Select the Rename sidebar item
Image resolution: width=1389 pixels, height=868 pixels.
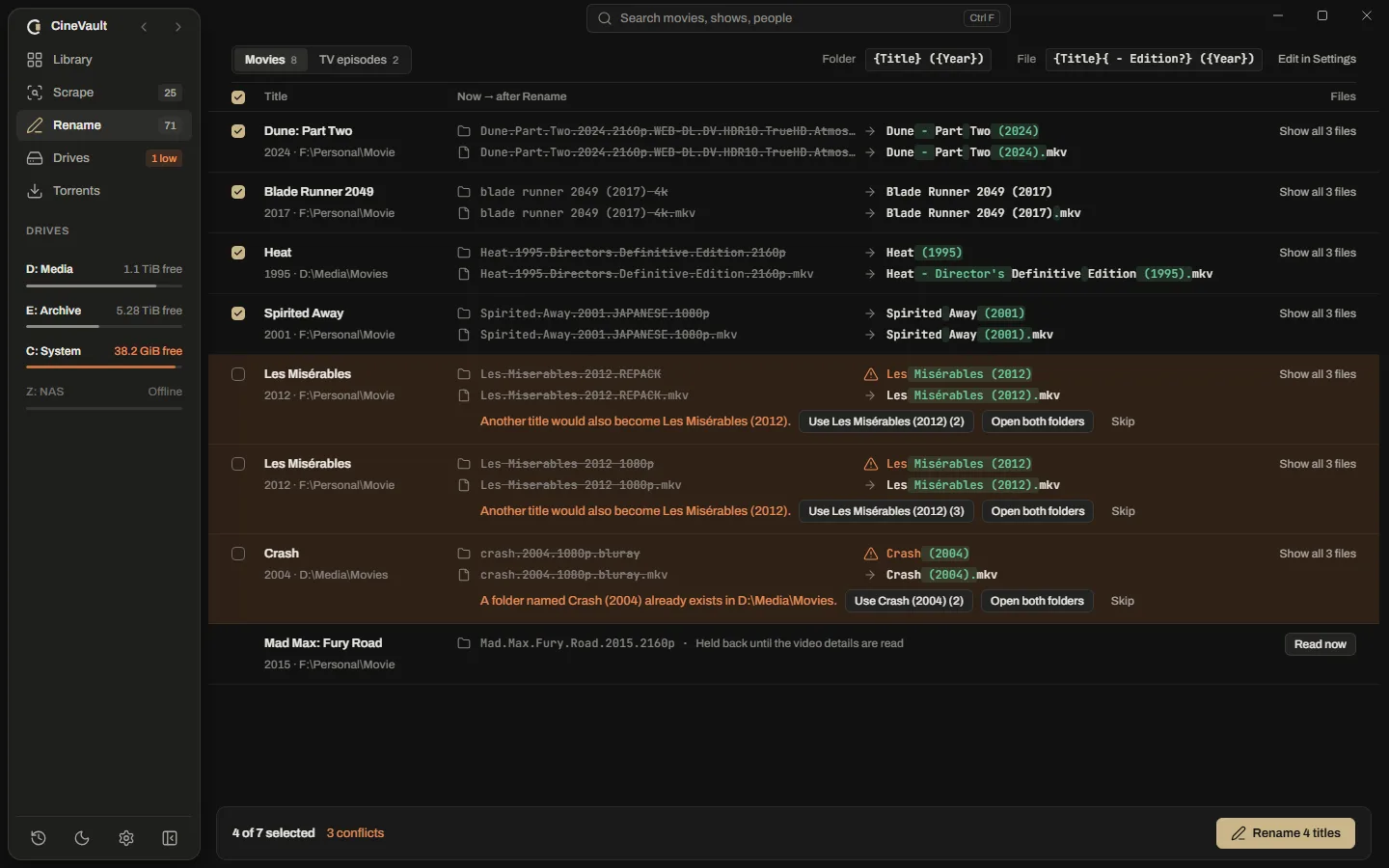click(x=104, y=125)
